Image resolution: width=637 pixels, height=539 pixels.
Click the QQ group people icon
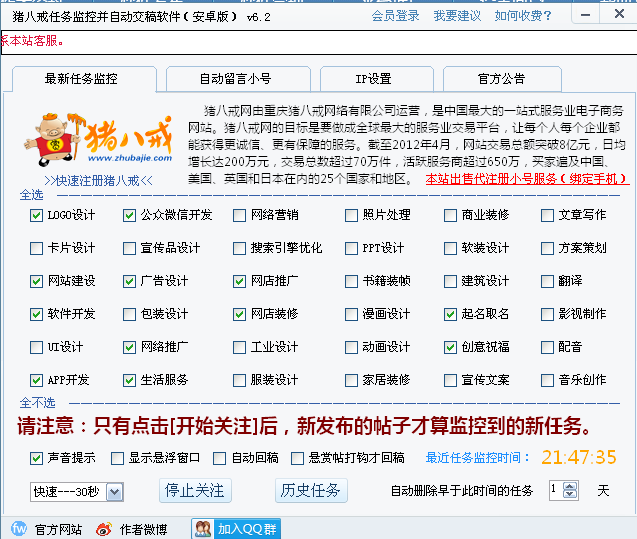203,529
